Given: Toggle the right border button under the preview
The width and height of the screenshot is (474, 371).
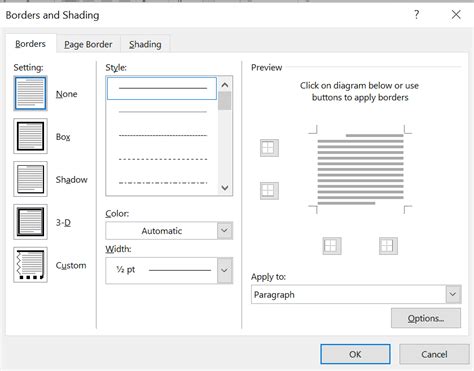Looking at the screenshot, I should click(388, 246).
